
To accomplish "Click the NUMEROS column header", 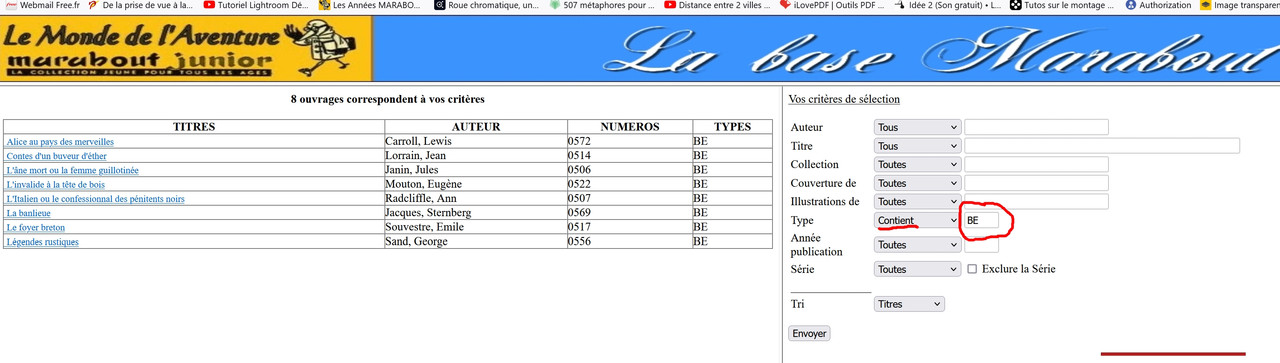I will (630, 127).
